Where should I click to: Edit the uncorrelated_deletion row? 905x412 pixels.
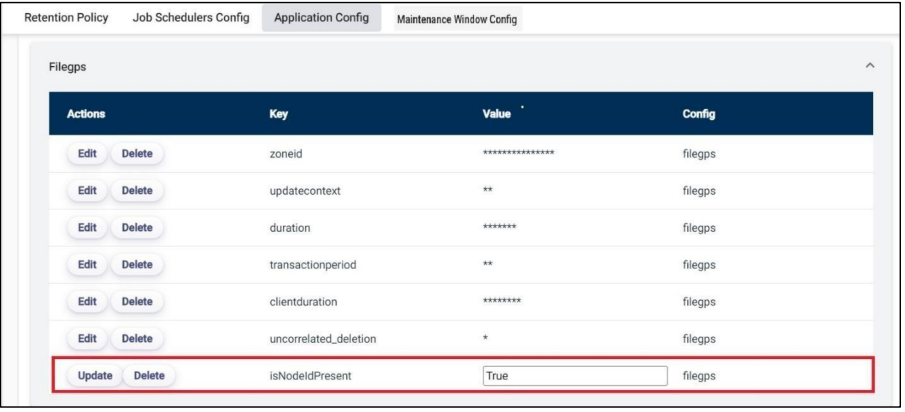pyautogui.click(x=87, y=339)
